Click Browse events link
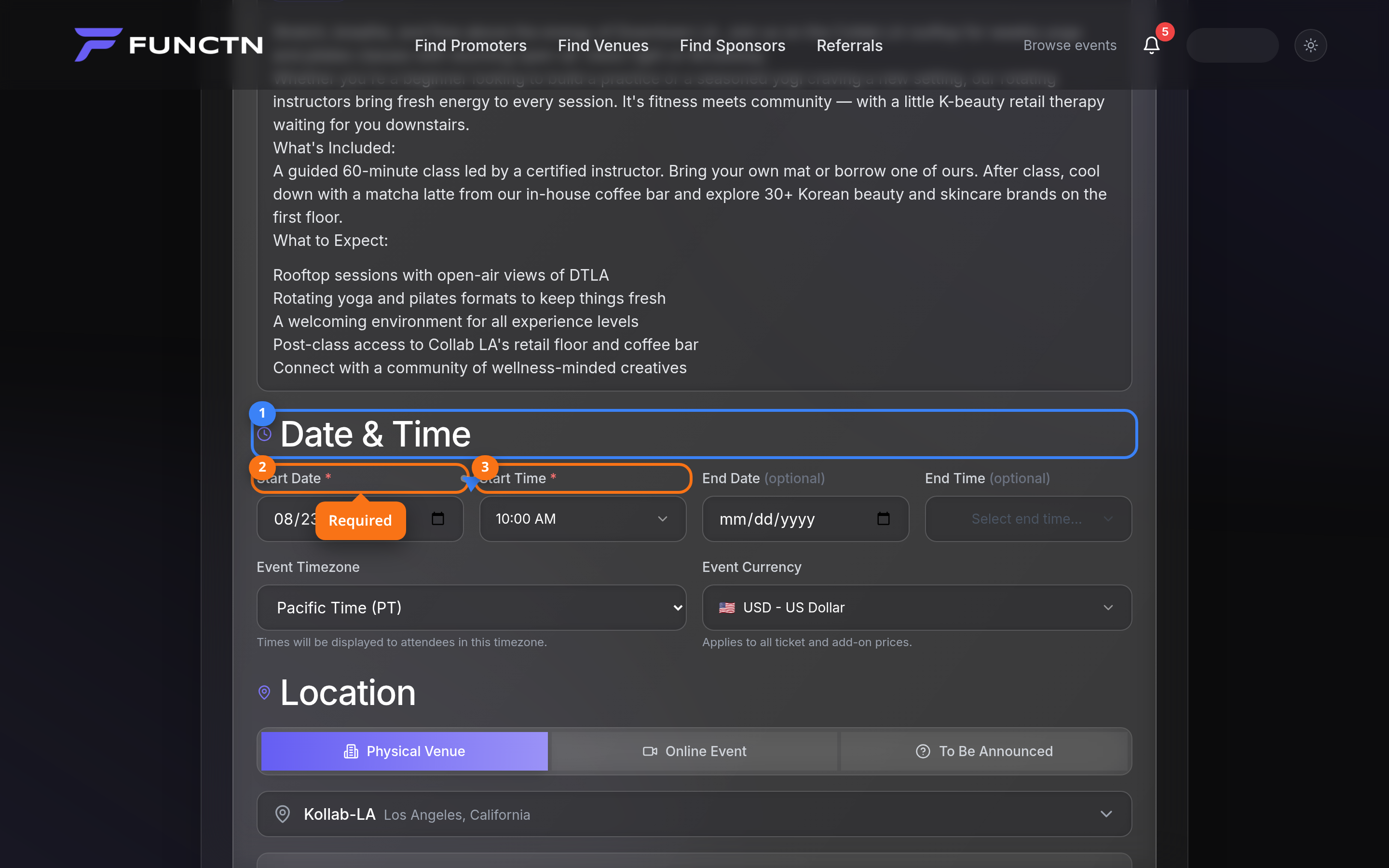Screen dimensions: 1389x868 tap(1070, 45)
